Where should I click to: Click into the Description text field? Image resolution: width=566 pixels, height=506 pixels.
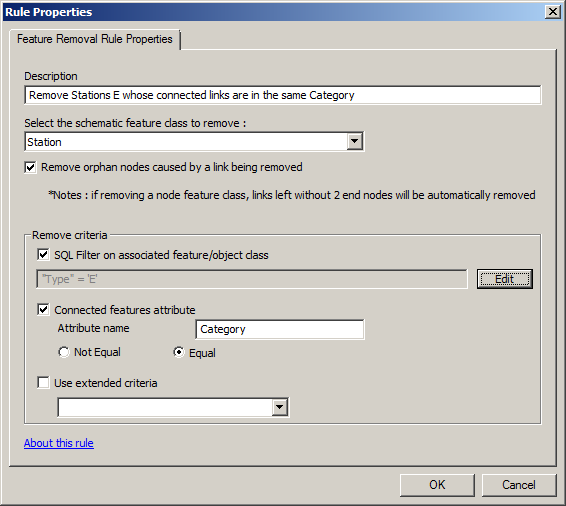click(x=283, y=95)
